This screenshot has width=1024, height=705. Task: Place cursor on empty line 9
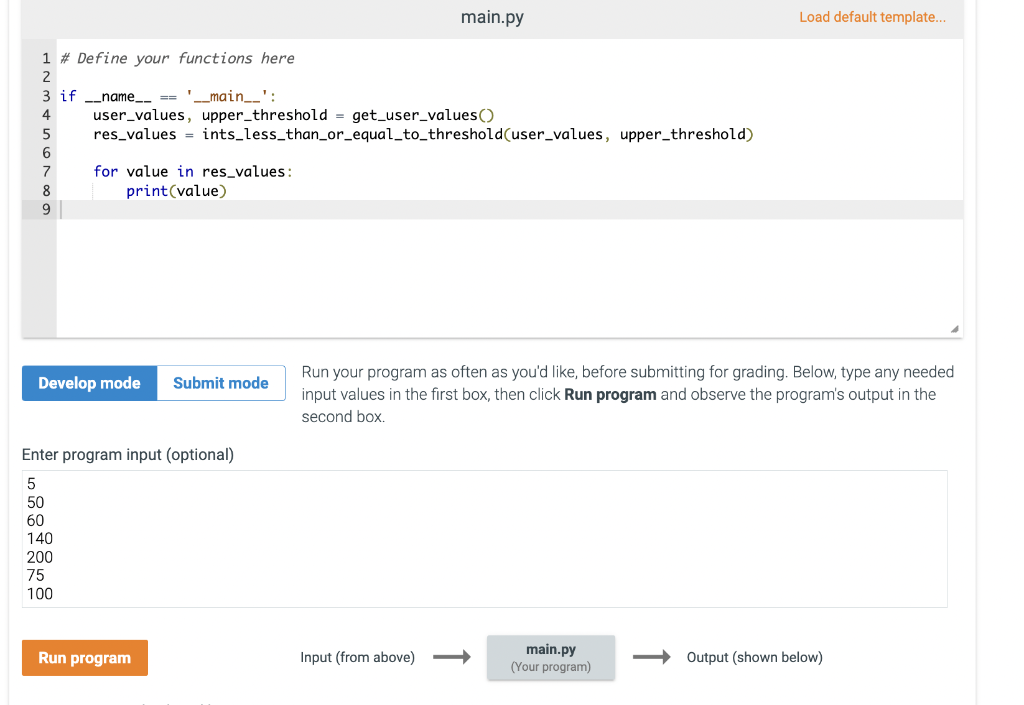click(x=509, y=210)
